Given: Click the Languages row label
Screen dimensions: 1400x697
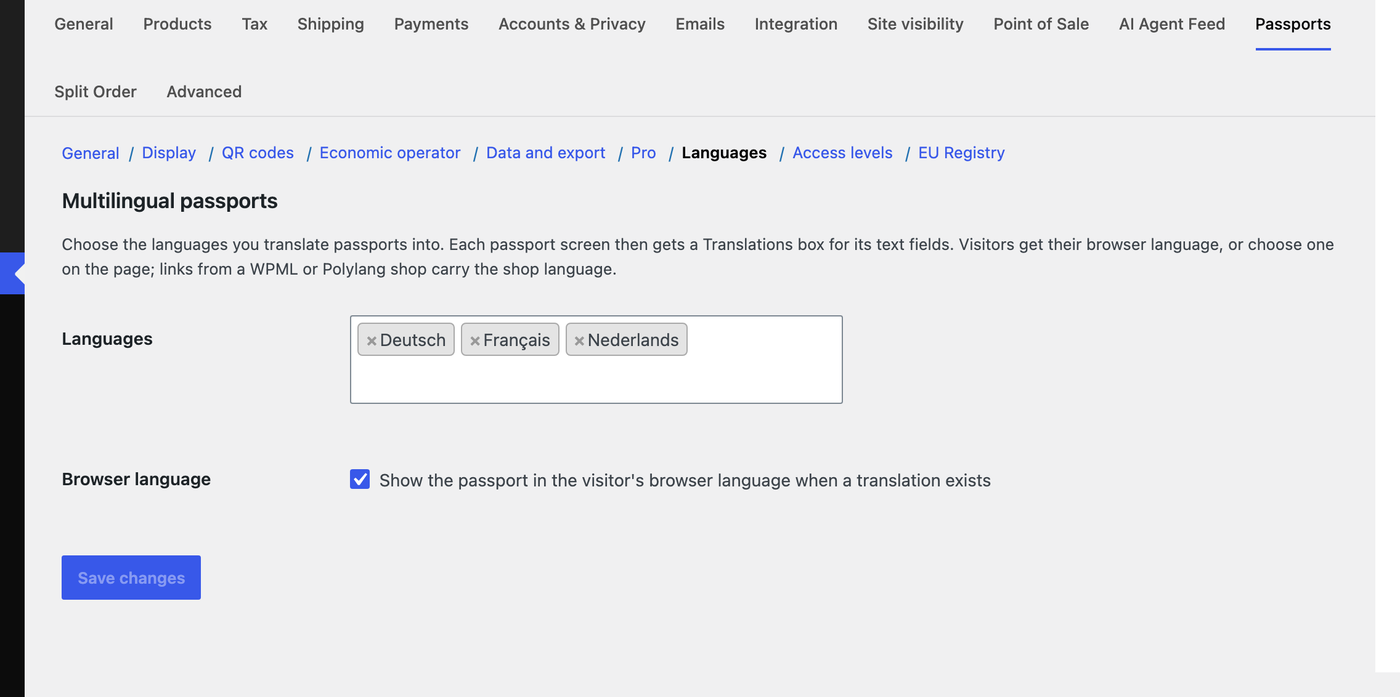Looking at the screenshot, I should 107,339.
